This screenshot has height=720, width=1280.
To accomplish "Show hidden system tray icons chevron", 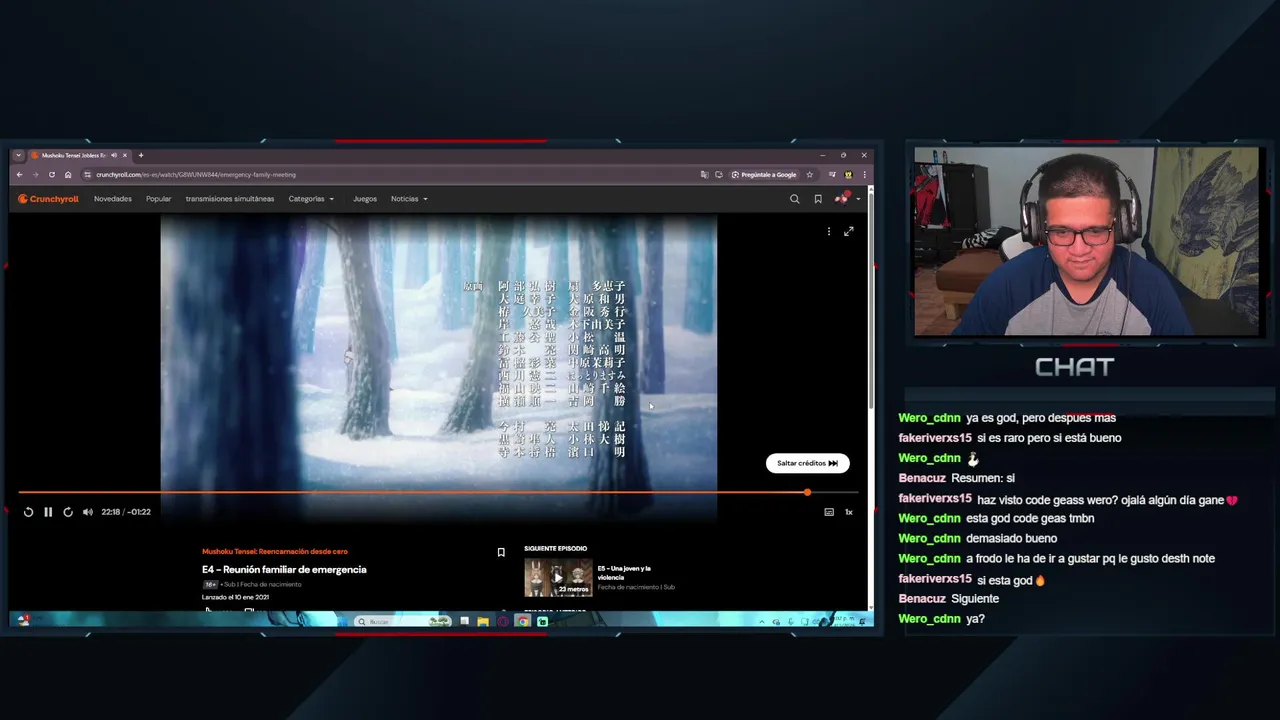I will (762, 622).
